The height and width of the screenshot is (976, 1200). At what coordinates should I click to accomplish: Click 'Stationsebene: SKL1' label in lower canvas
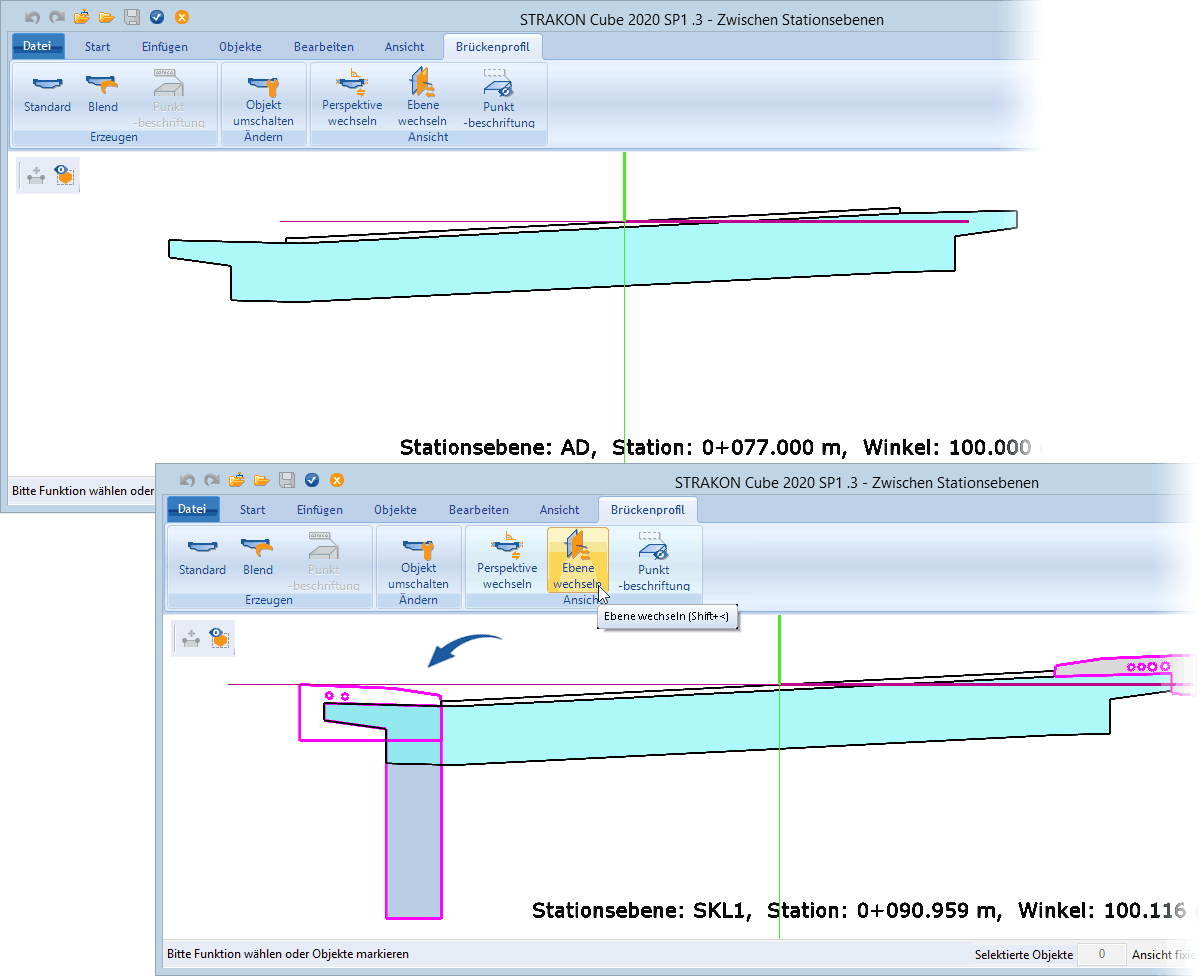click(x=644, y=911)
